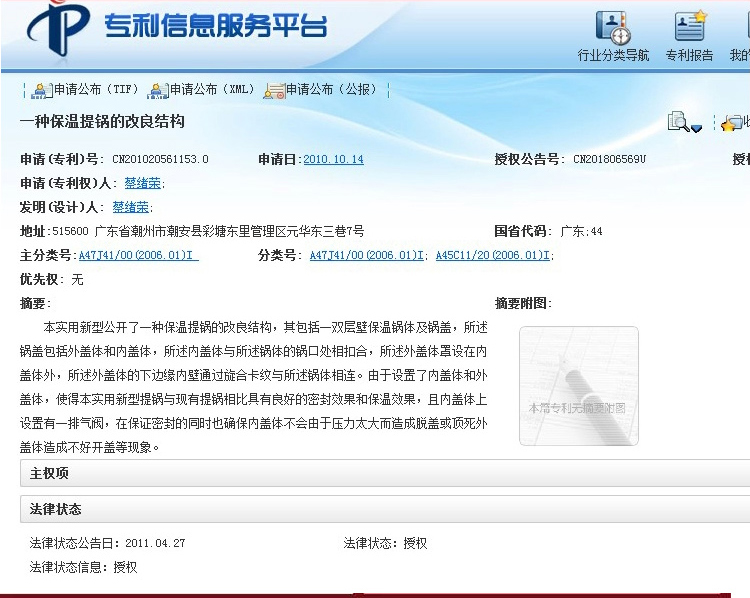Click the favorites star folder icon
The height and width of the screenshot is (598, 750).
click(732, 123)
